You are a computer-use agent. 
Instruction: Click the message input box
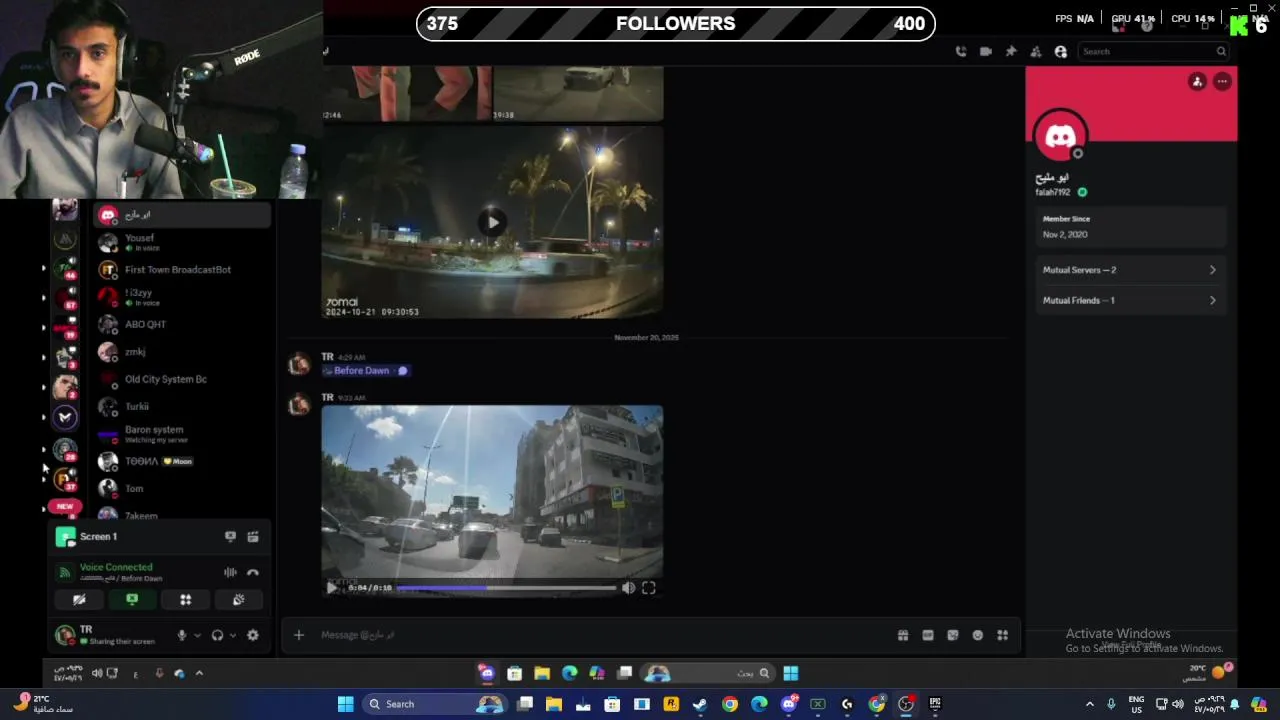(600, 635)
